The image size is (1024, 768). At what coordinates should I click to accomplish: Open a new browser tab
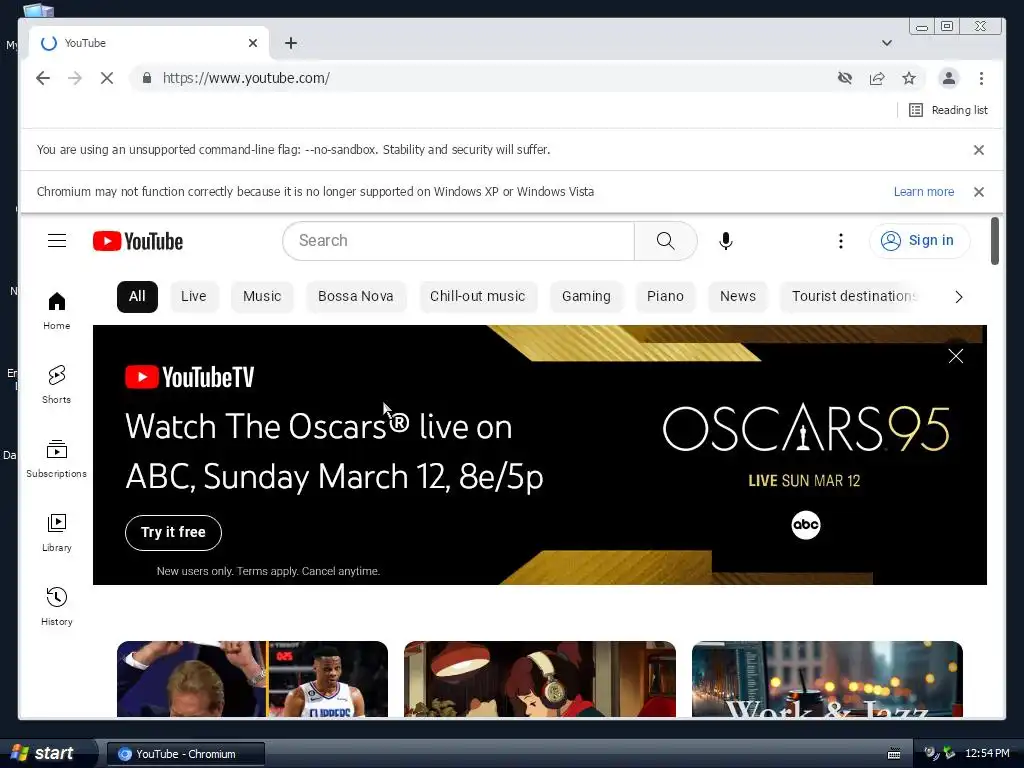tap(291, 43)
